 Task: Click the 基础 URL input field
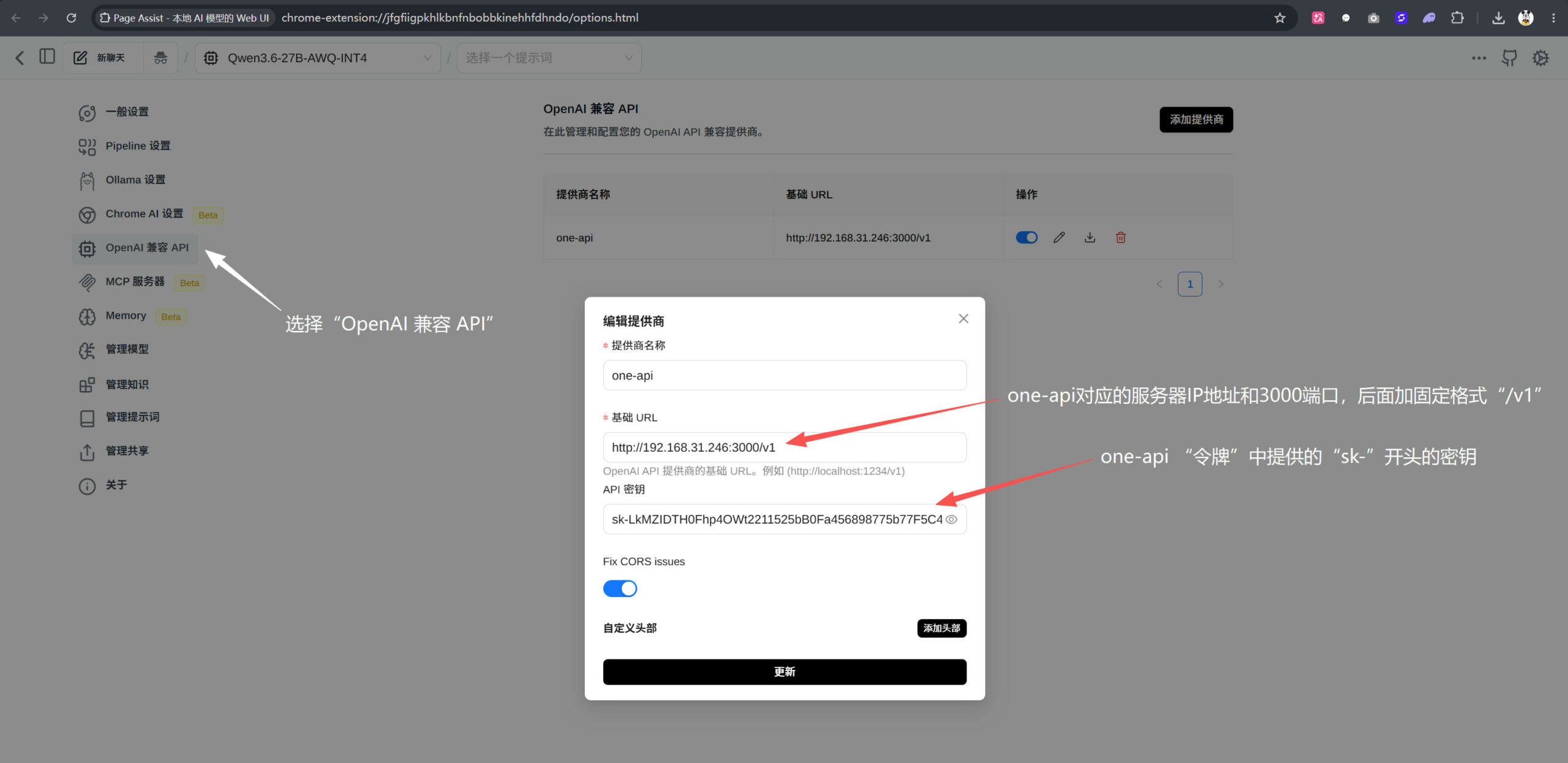(x=785, y=447)
